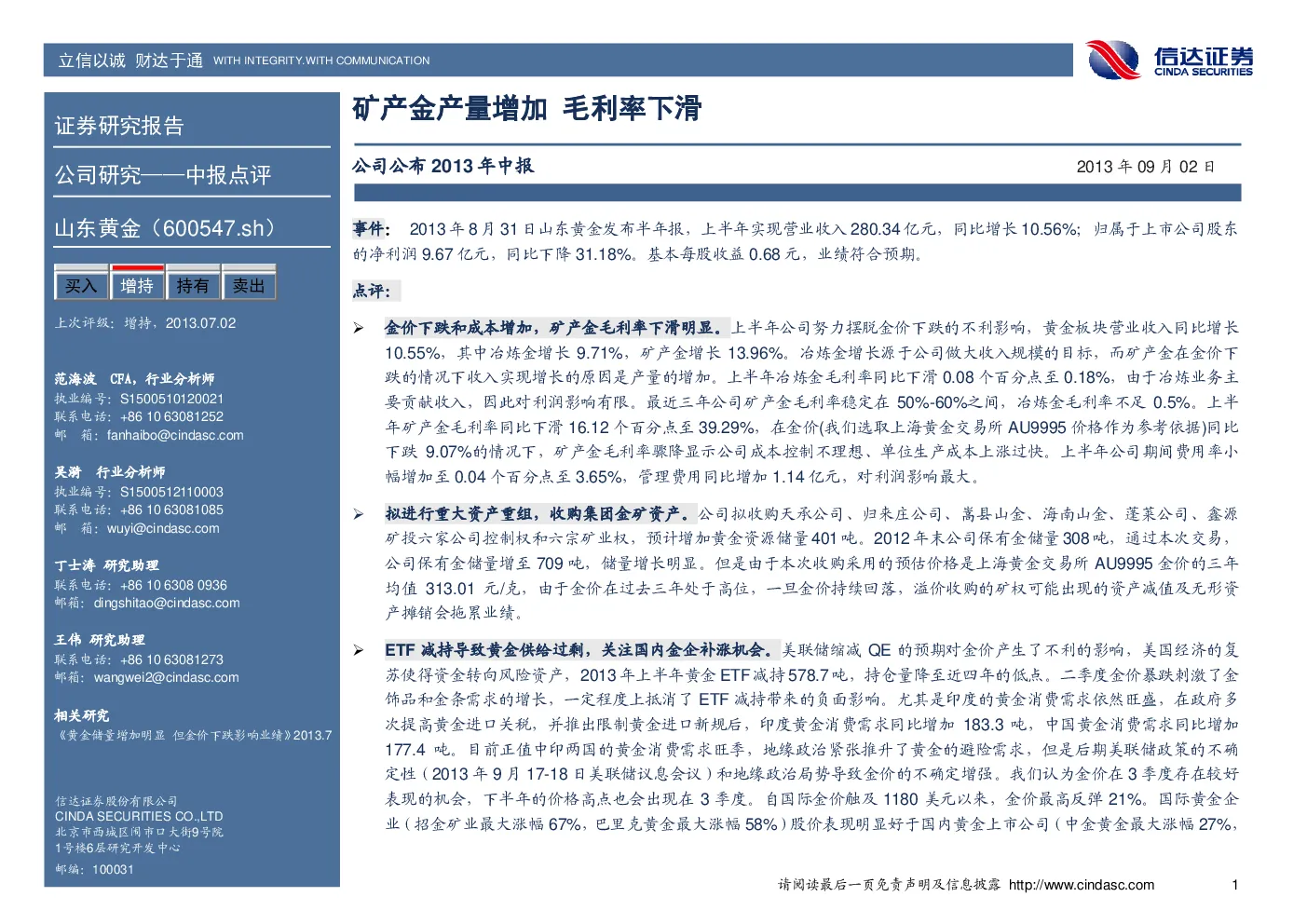Image resolution: width=1307 pixels, height=924 pixels.
Task: Click phone number +86 10 63081085
Action: tap(172, 510)
